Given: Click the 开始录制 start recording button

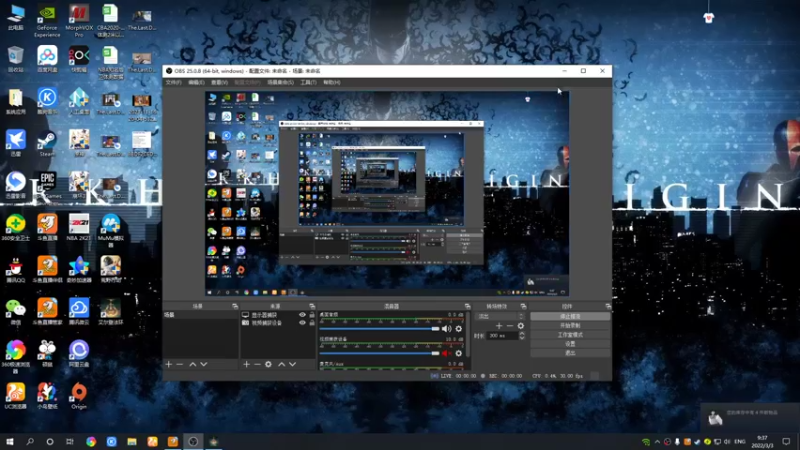Looking at the screenshot, I should [570, 326].
